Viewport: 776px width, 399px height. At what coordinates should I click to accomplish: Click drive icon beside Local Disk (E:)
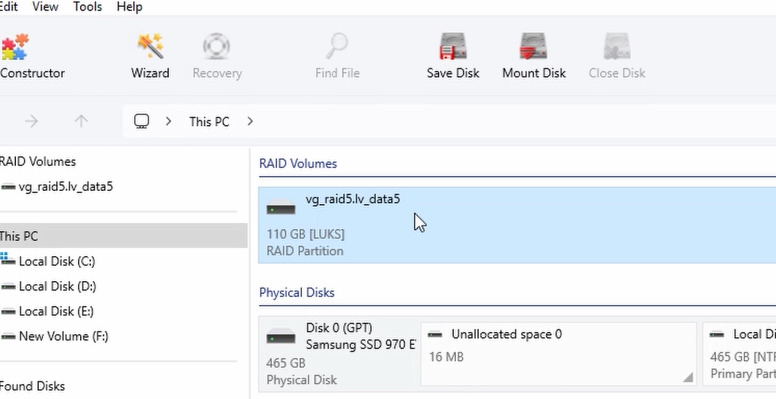coord(8,311)
